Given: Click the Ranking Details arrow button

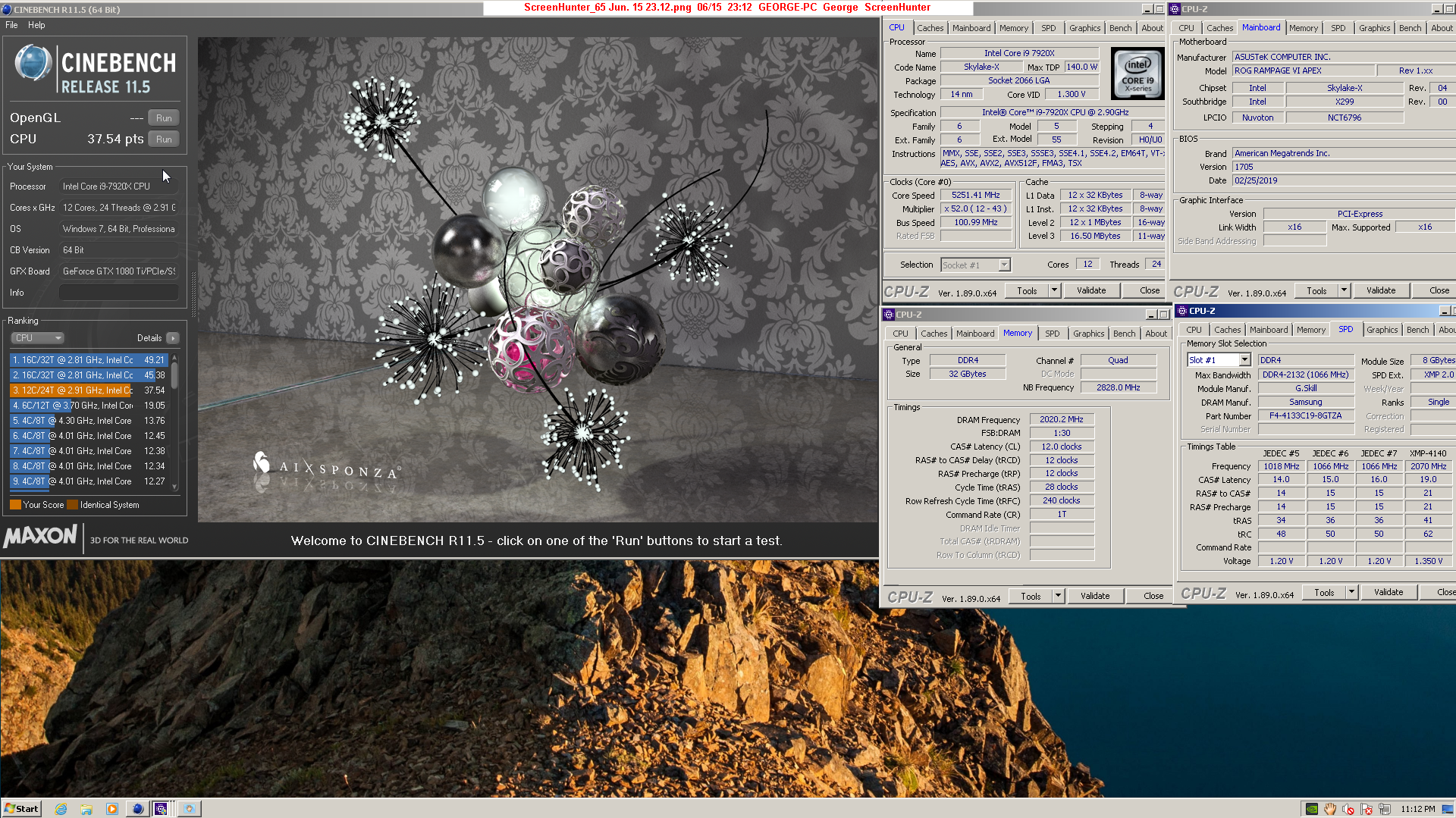Looking at the screenshot, I should [x=173, y=338].
